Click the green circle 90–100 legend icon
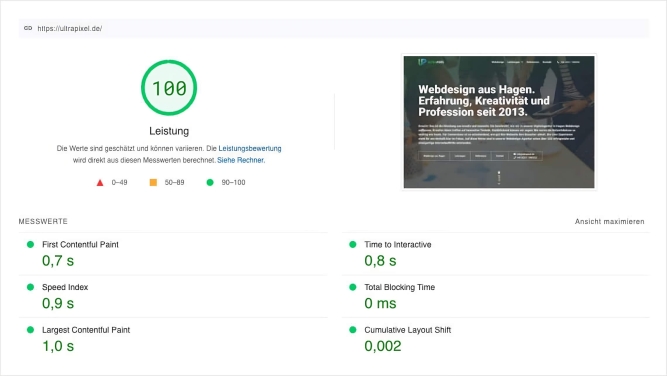The height and width of the screenshot is (376, 667). tap(210, 182)
